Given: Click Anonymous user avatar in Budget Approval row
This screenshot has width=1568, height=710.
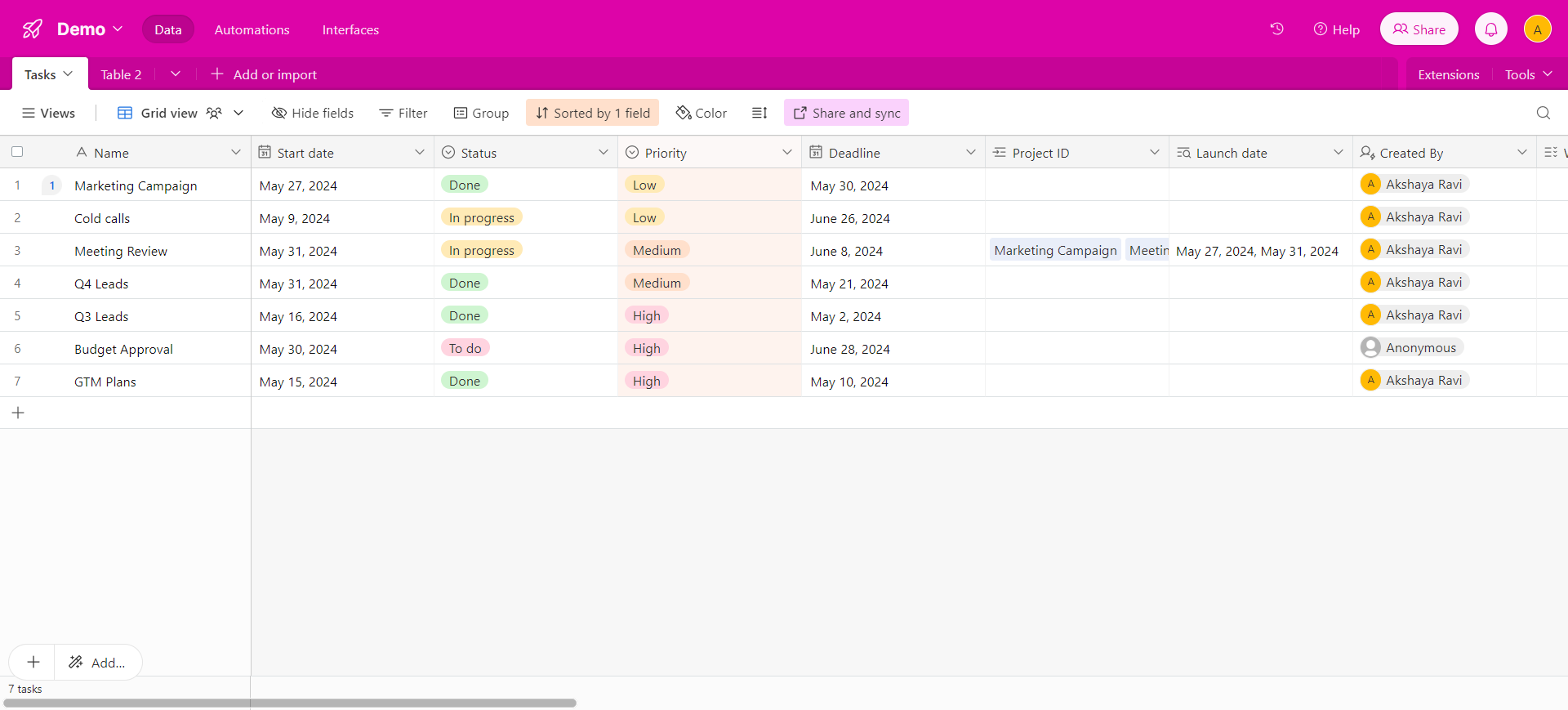Looking at the screenshot, I should (x=1371, y=348).
